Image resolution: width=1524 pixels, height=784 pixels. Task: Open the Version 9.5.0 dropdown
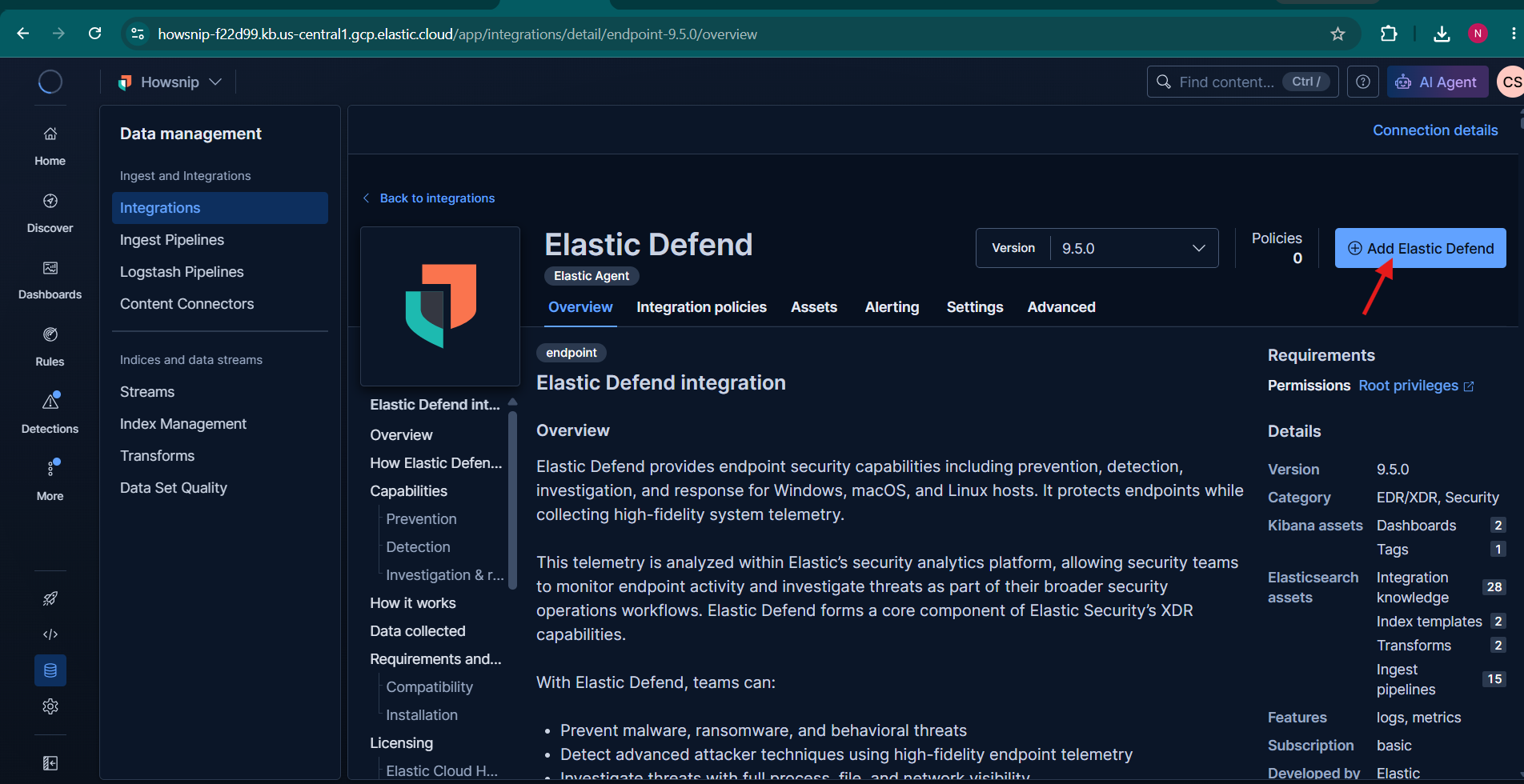click(x=1097, y=248)
